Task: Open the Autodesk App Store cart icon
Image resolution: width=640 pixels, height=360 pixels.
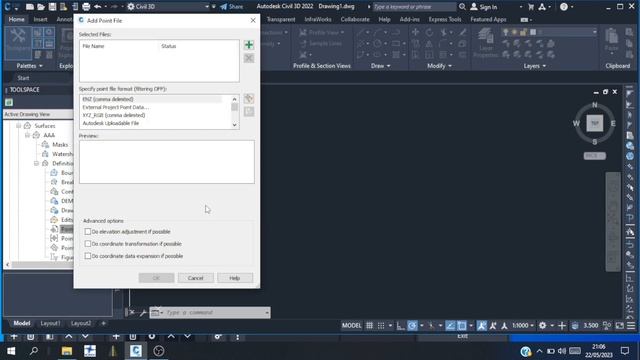Action: pos(531,7)
